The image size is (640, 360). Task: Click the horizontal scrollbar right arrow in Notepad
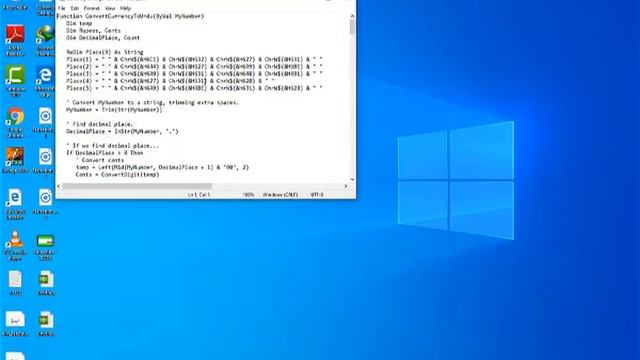[x=346, y=186]
